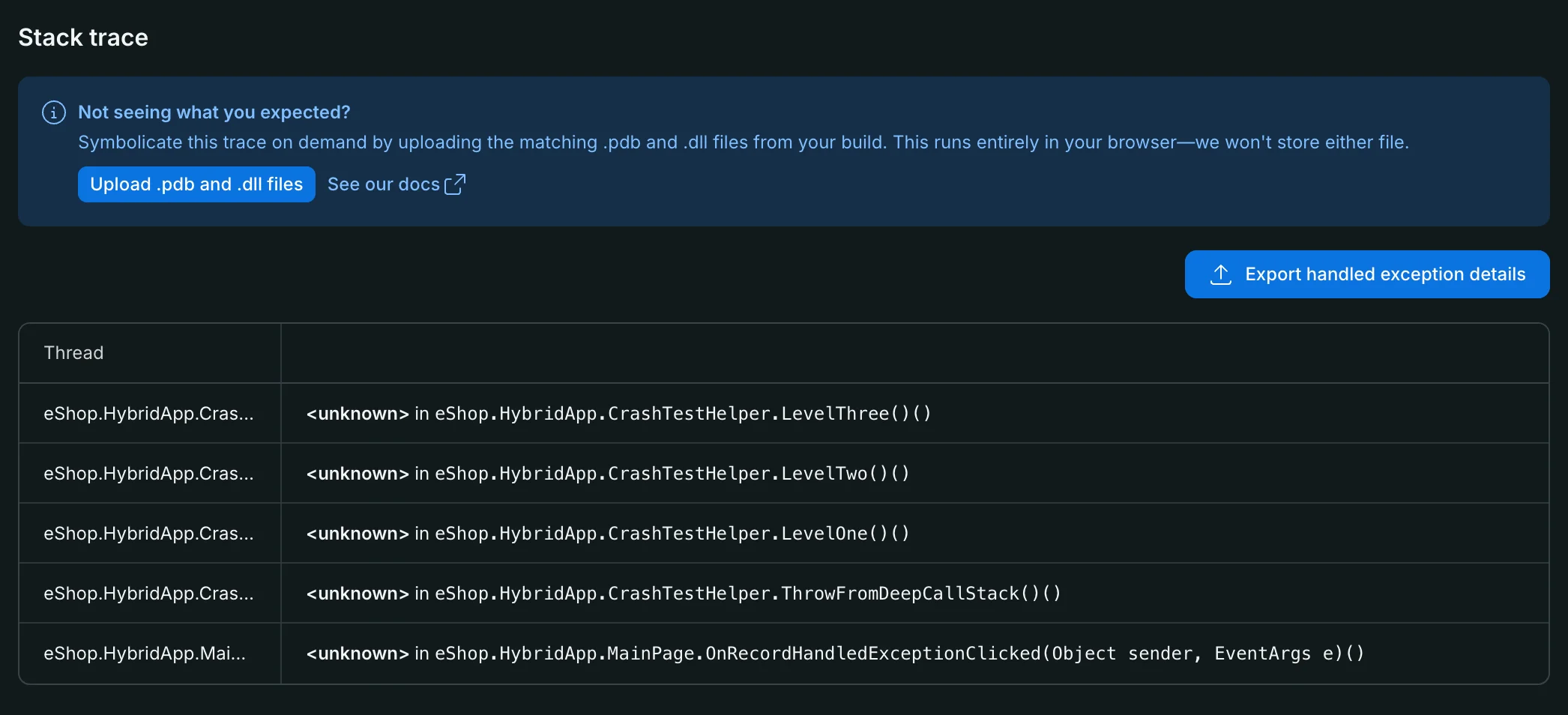Click the upload arrow icon on Export button
The image size is (1568, 715).
pos(1221,274)
